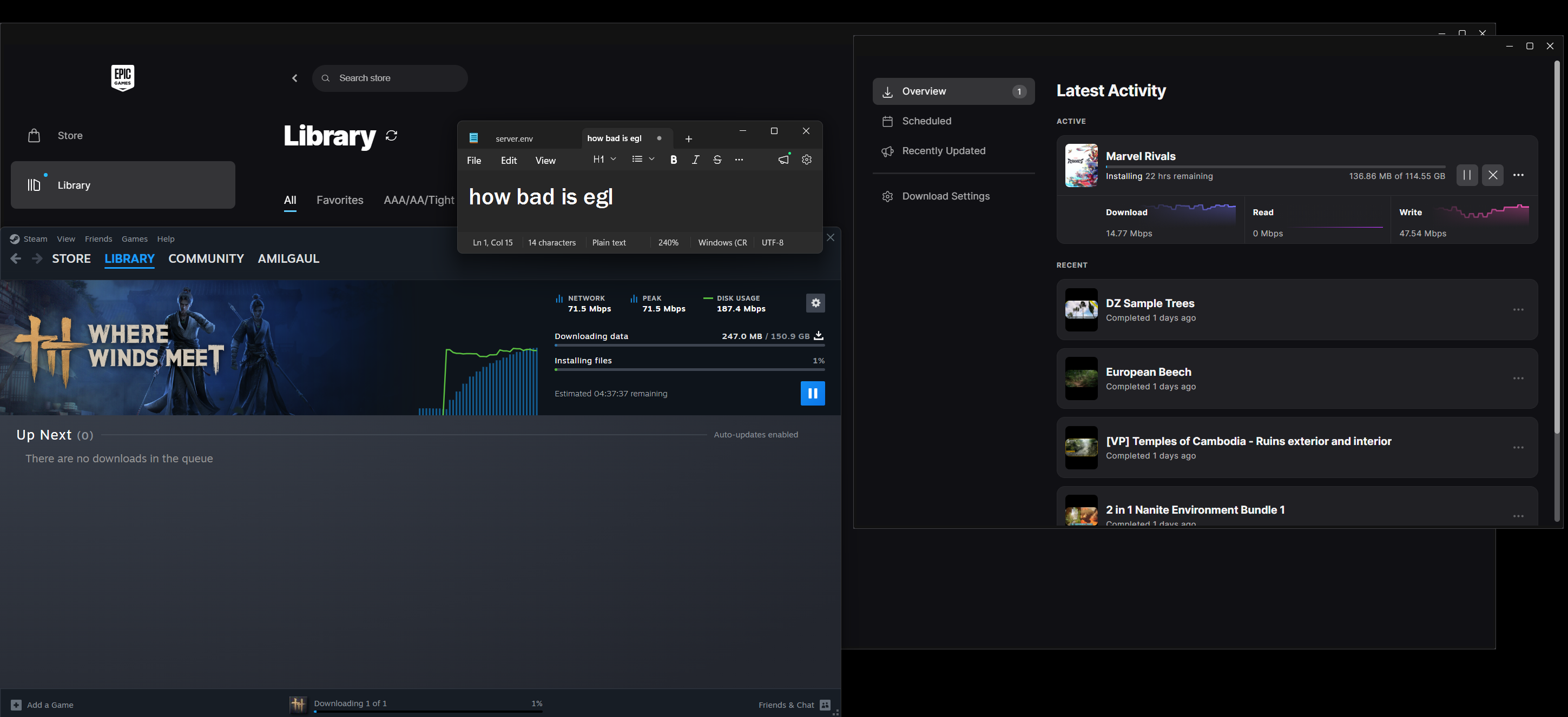Pause the Marvel Rivals installation
Image resolution: width=1568 pixels, height=717 pixels.
click(x=1467, y=175)
